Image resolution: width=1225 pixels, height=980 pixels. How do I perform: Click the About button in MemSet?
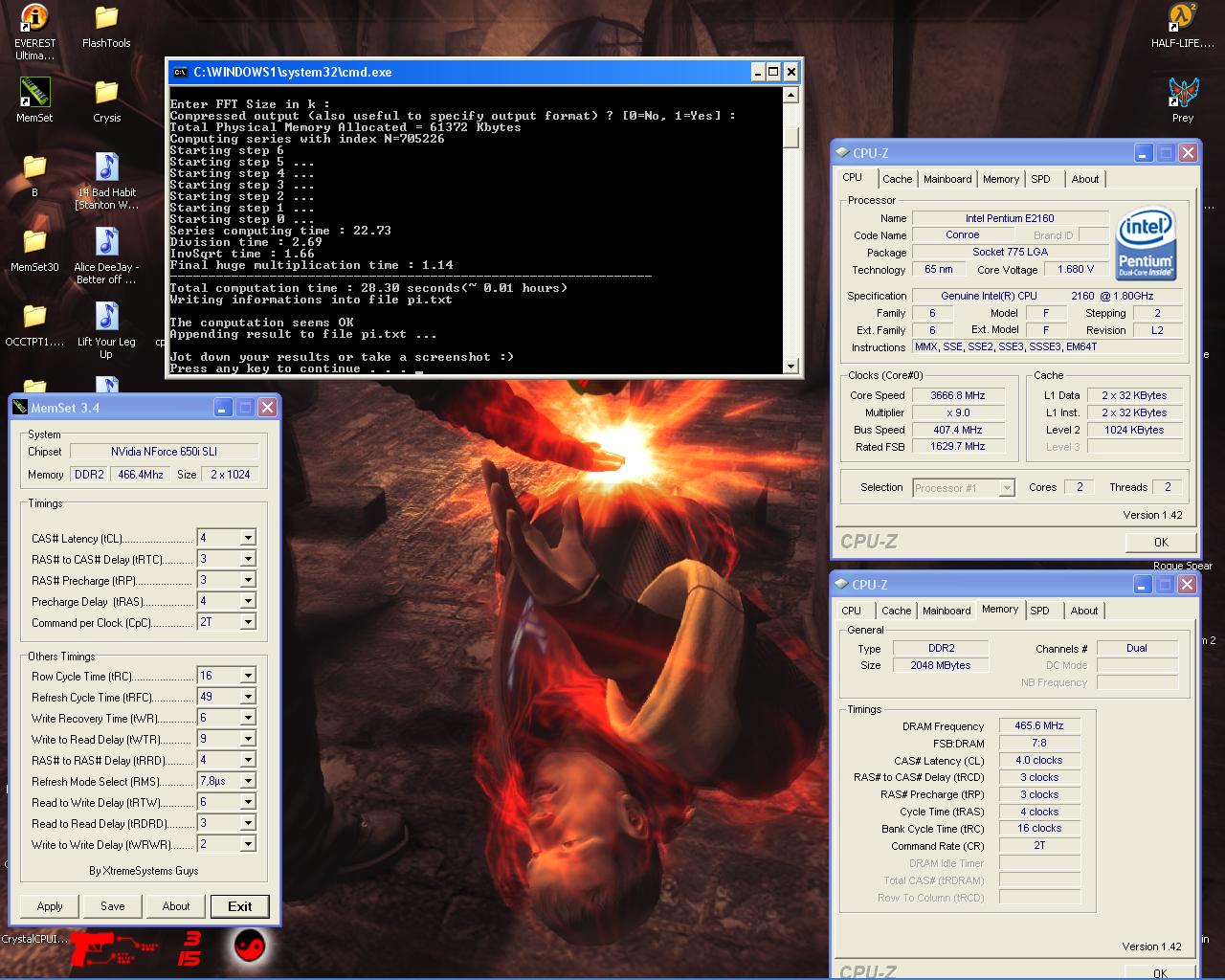coord(176,906)
